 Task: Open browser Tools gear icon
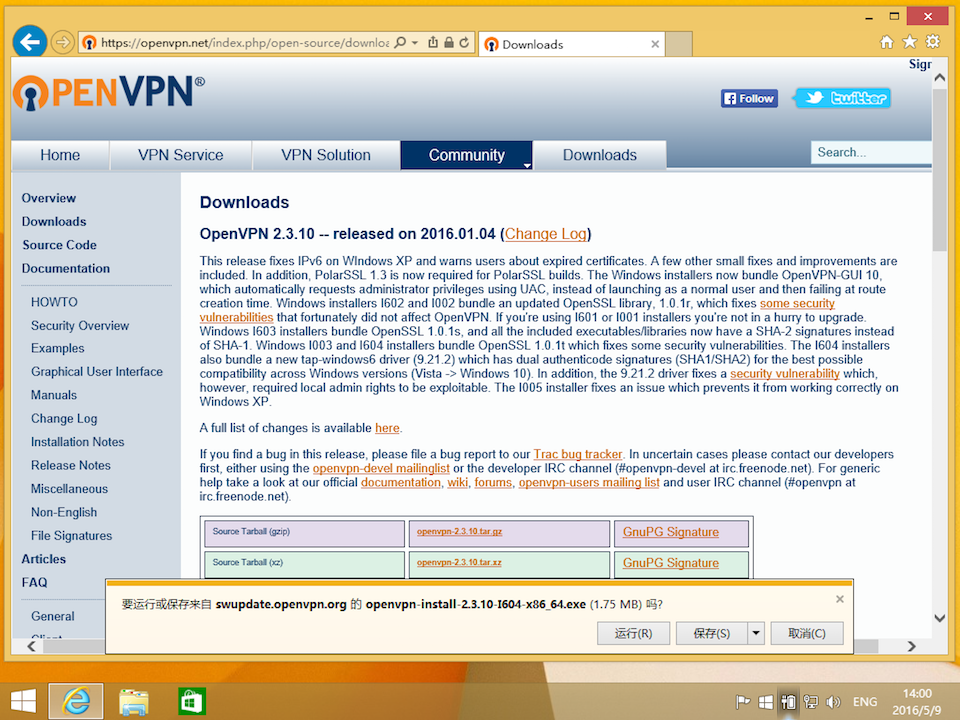[933, 42]
